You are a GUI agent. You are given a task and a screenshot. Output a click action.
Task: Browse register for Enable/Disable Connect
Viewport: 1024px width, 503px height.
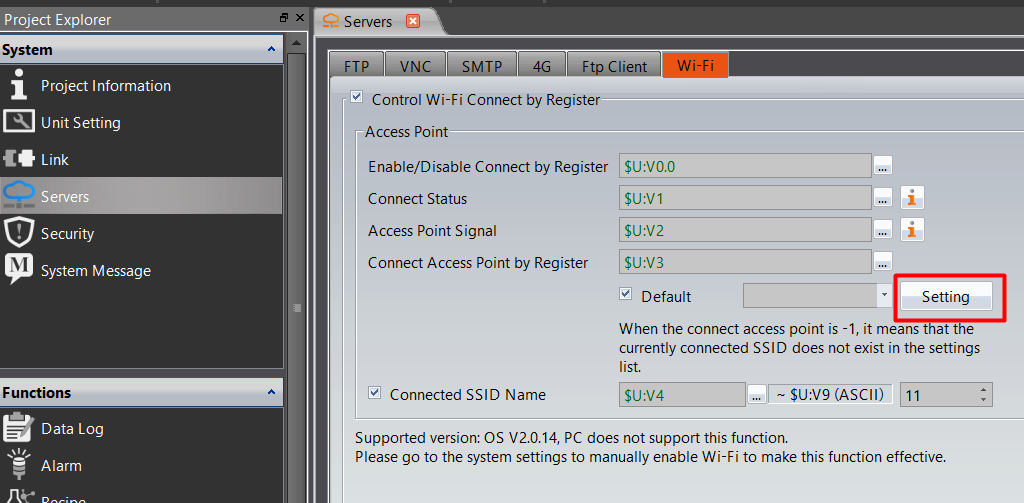pyautogui.click(x=883, y=166)
